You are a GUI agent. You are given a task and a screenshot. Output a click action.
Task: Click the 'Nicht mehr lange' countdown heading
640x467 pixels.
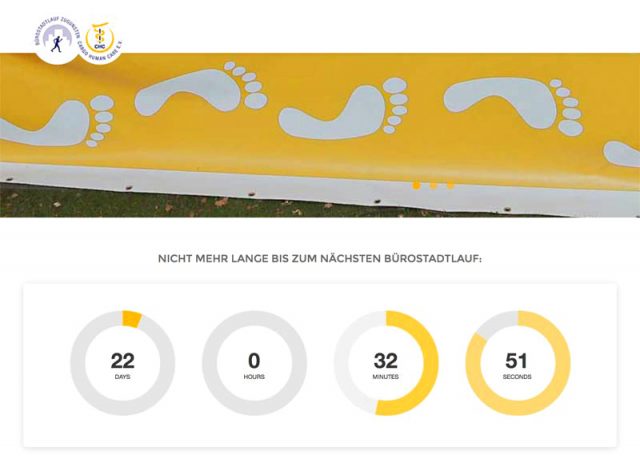click(320, 259)
